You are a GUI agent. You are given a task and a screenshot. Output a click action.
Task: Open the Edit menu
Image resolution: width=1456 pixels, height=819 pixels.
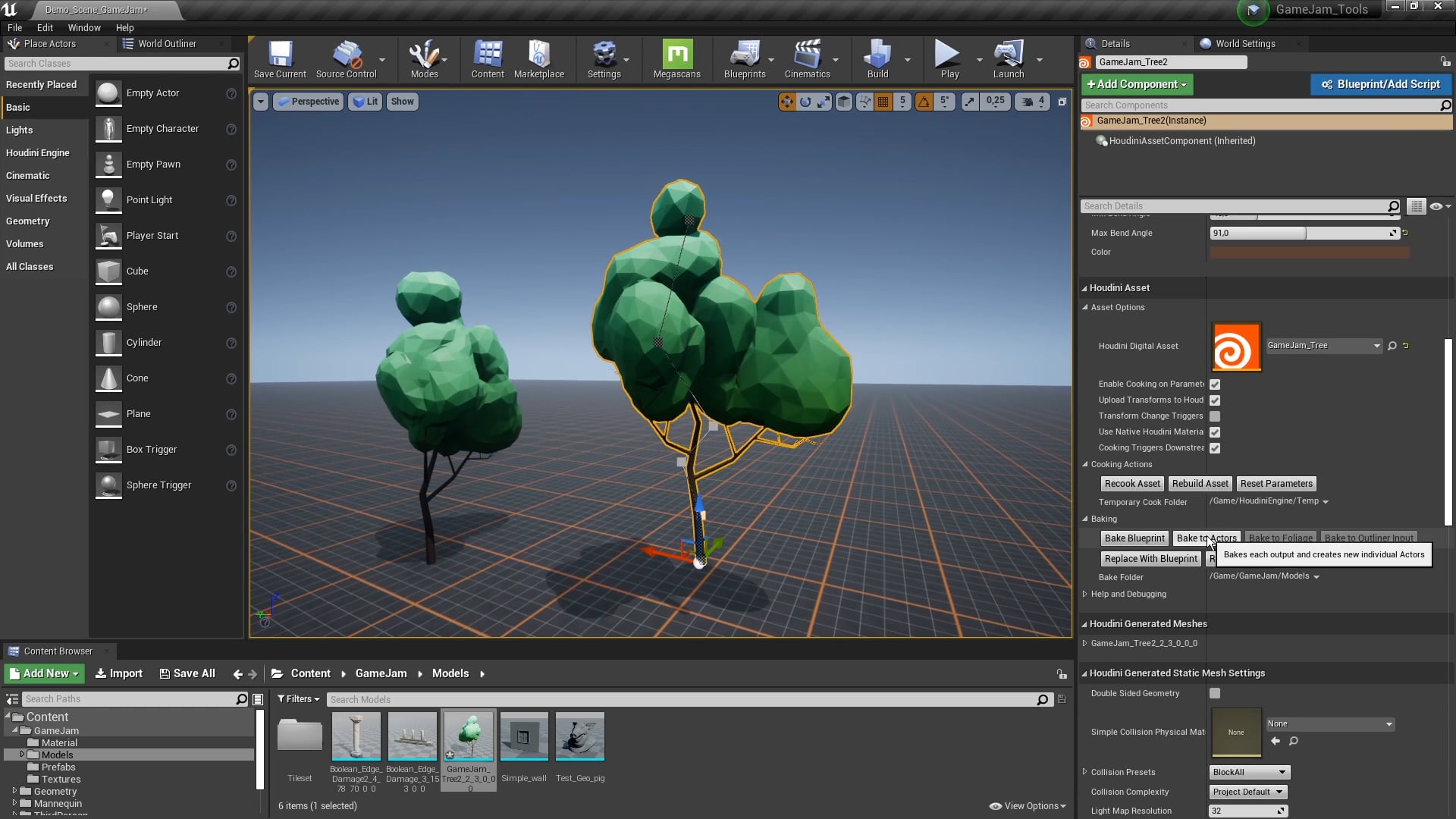coord(45,27)
